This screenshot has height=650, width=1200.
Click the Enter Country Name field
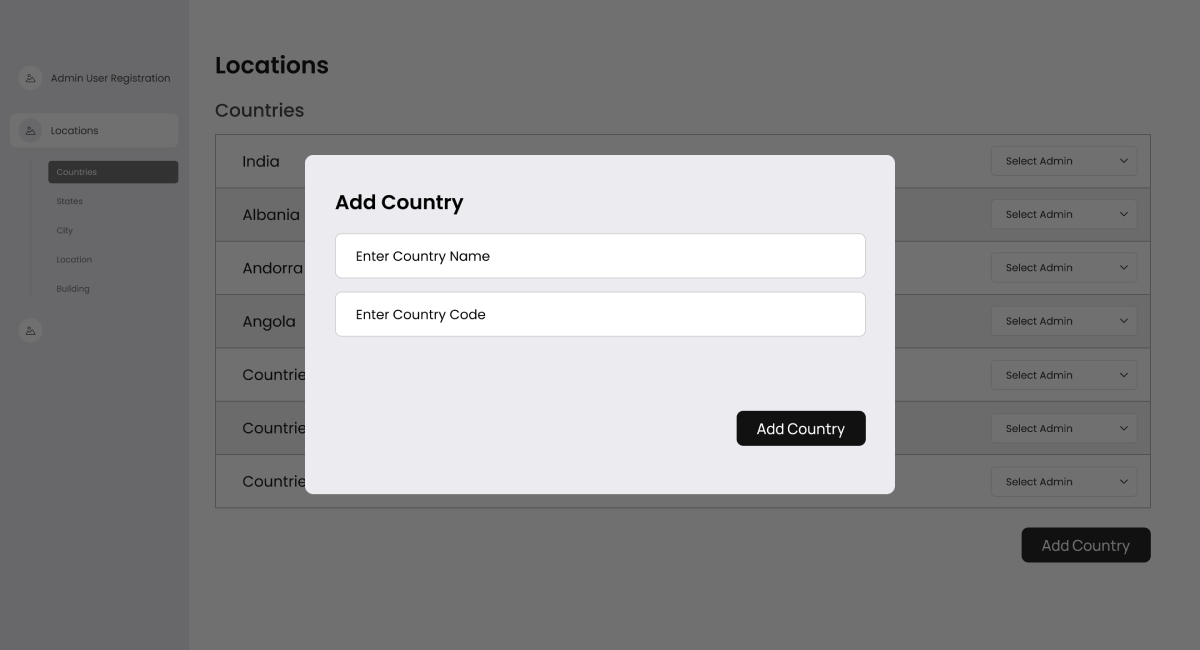click(x=600, y=256)
